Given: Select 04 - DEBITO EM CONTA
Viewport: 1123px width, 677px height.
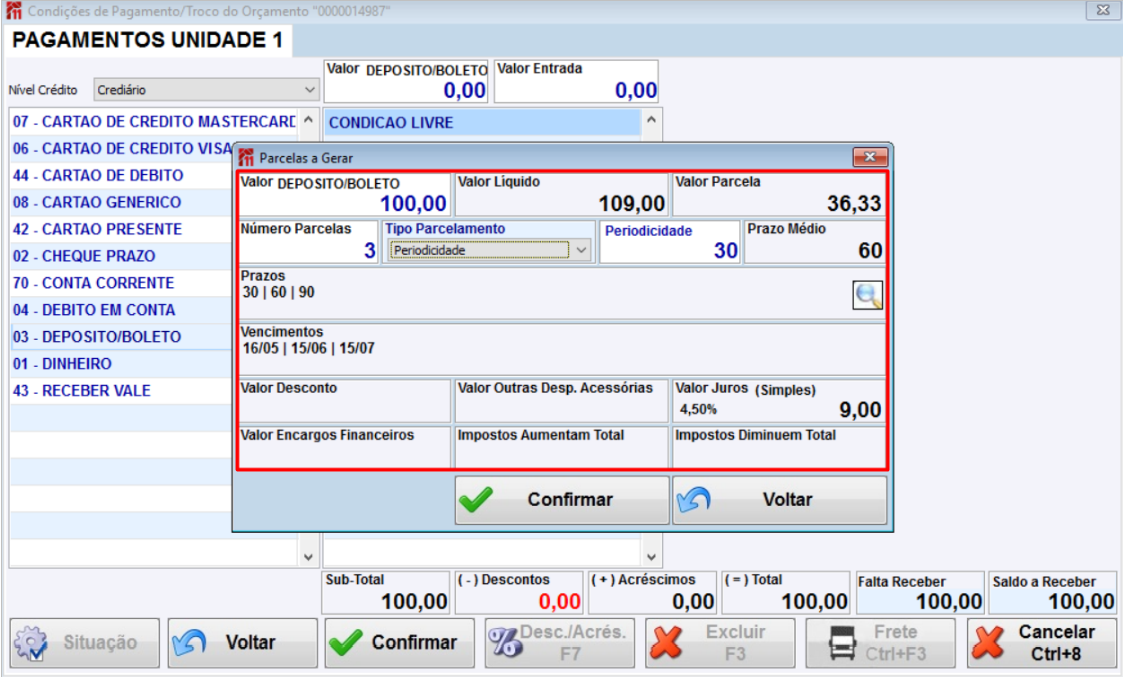Looking at the screenshot, I should pos(122,310).
